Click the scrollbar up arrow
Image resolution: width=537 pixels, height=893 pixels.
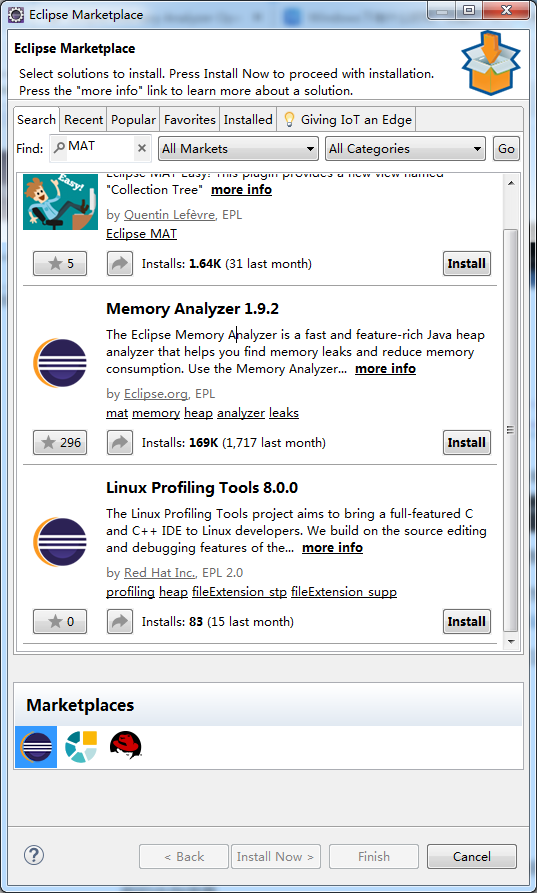511,183
